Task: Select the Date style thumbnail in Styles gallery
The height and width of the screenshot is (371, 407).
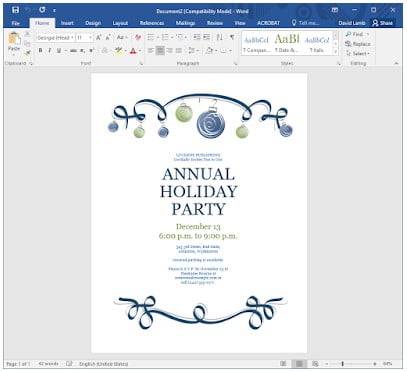Action: tap(287, 43)
